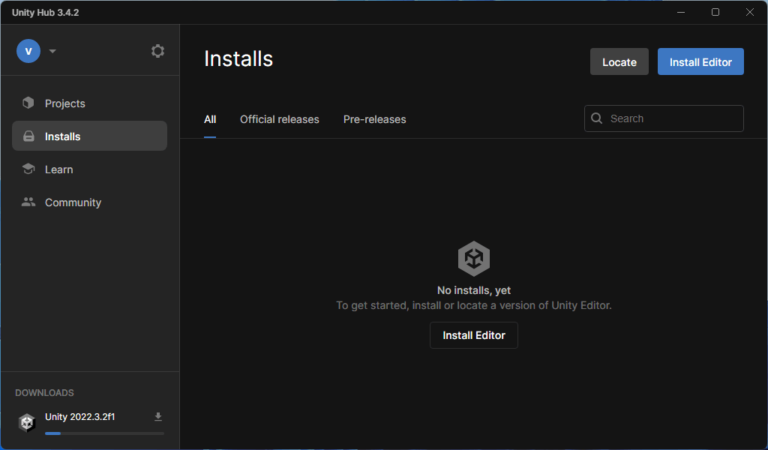Open the settings gear icon
Viewport: 768px width, 450px height.
click(157, 51)
